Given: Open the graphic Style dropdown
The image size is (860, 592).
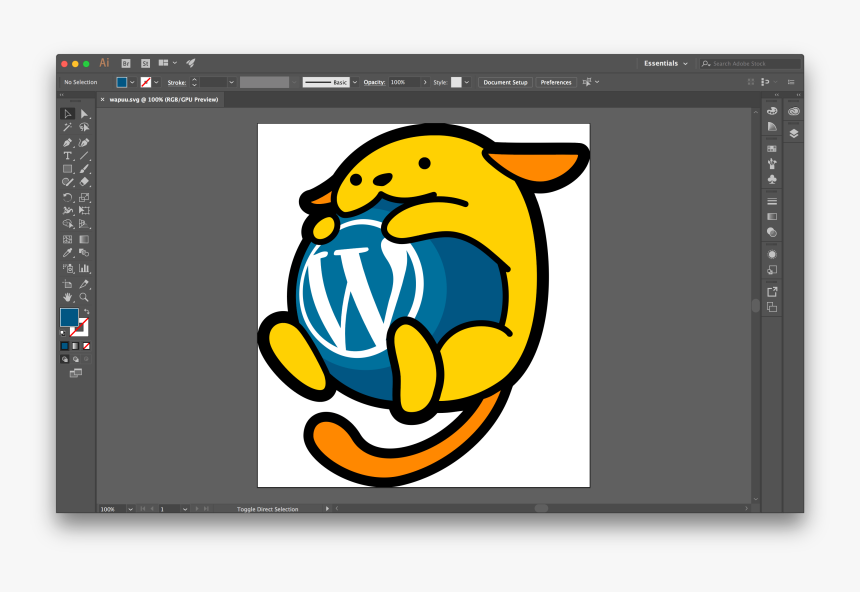Looking at the screenshot, I should 467,82.
